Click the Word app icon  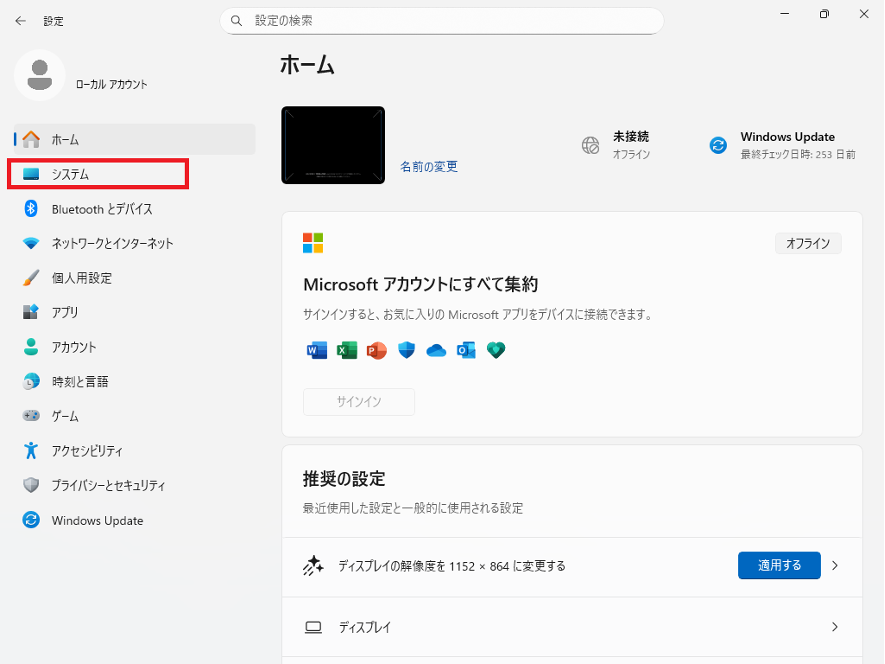[317, 351]
